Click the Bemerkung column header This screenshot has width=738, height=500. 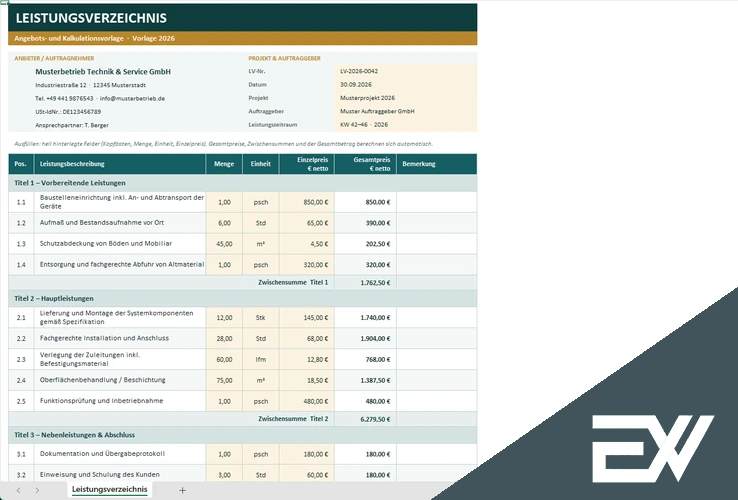(437, 164)
